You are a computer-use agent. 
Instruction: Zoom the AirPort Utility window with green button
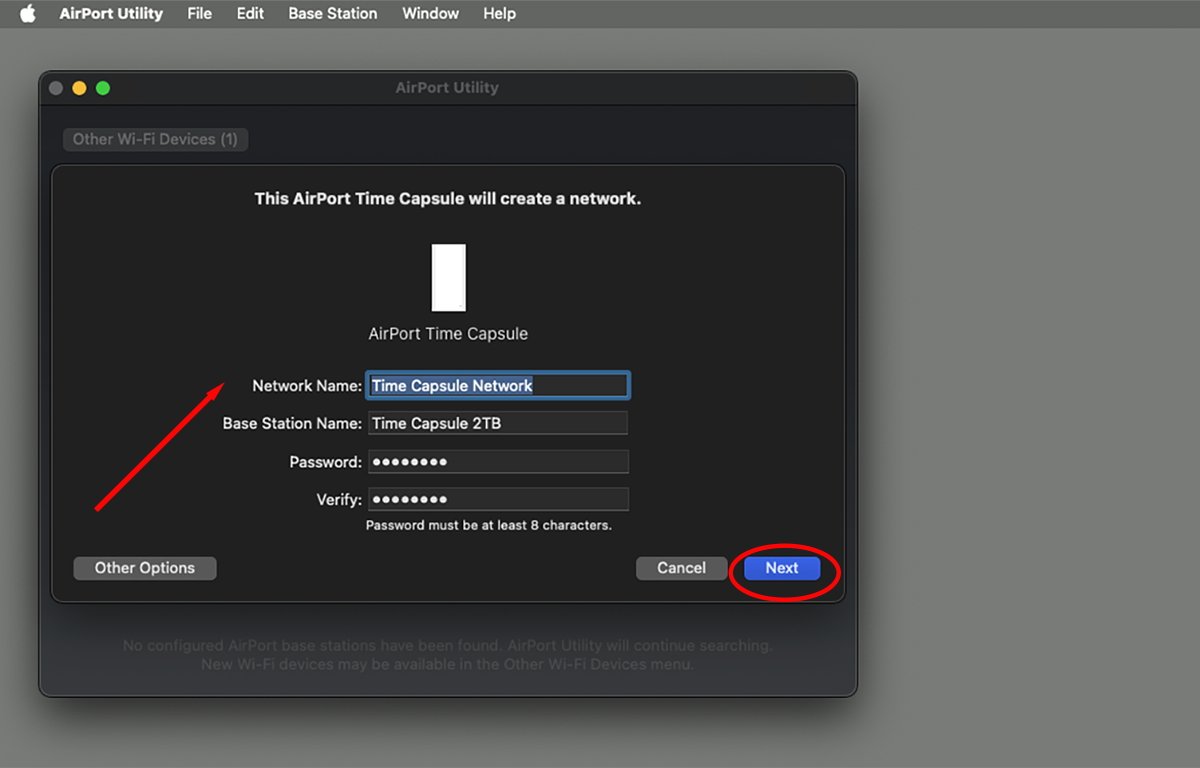click(102, 88)
